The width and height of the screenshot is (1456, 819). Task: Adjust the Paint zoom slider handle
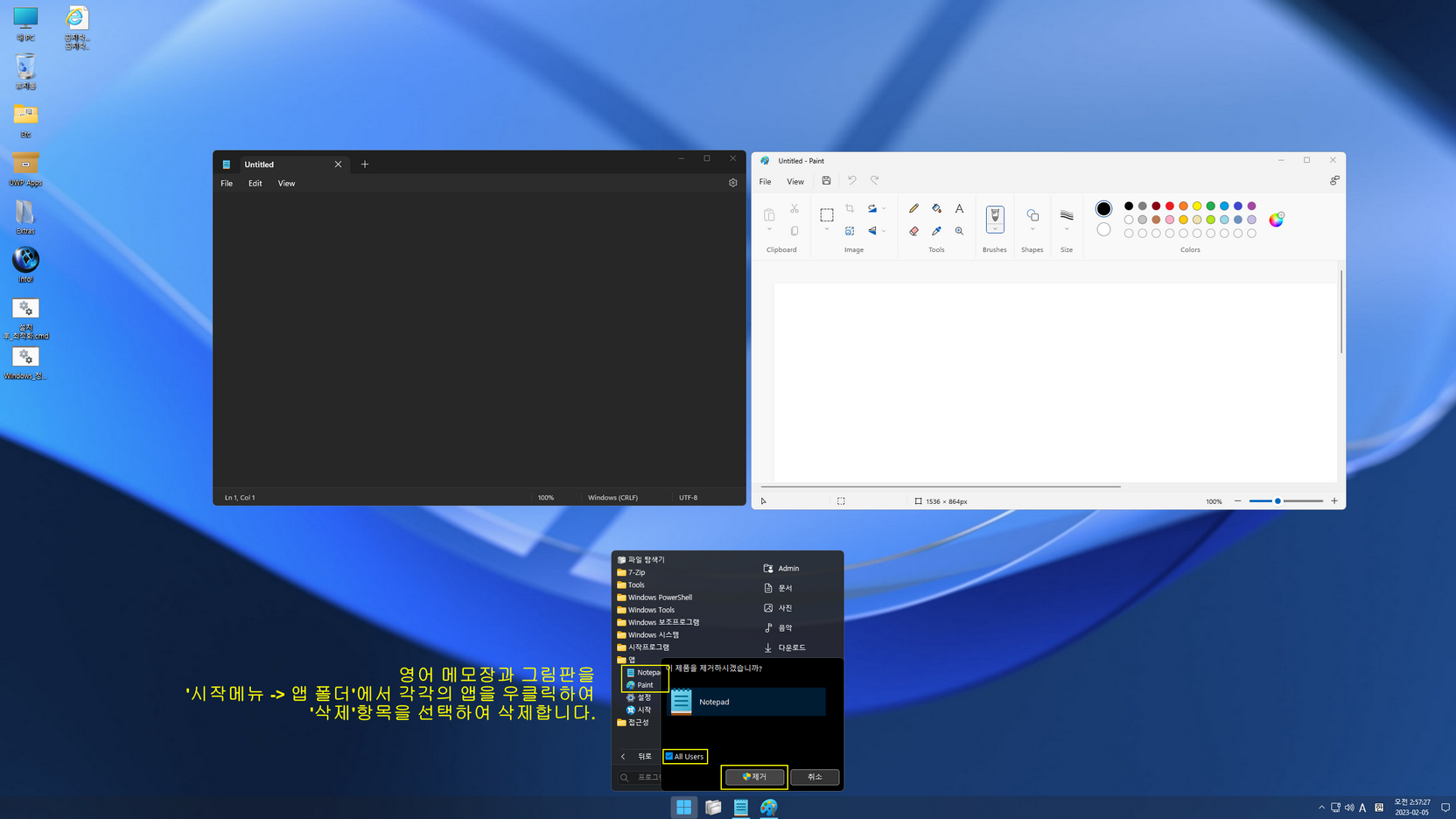[x=1277, y=501]
